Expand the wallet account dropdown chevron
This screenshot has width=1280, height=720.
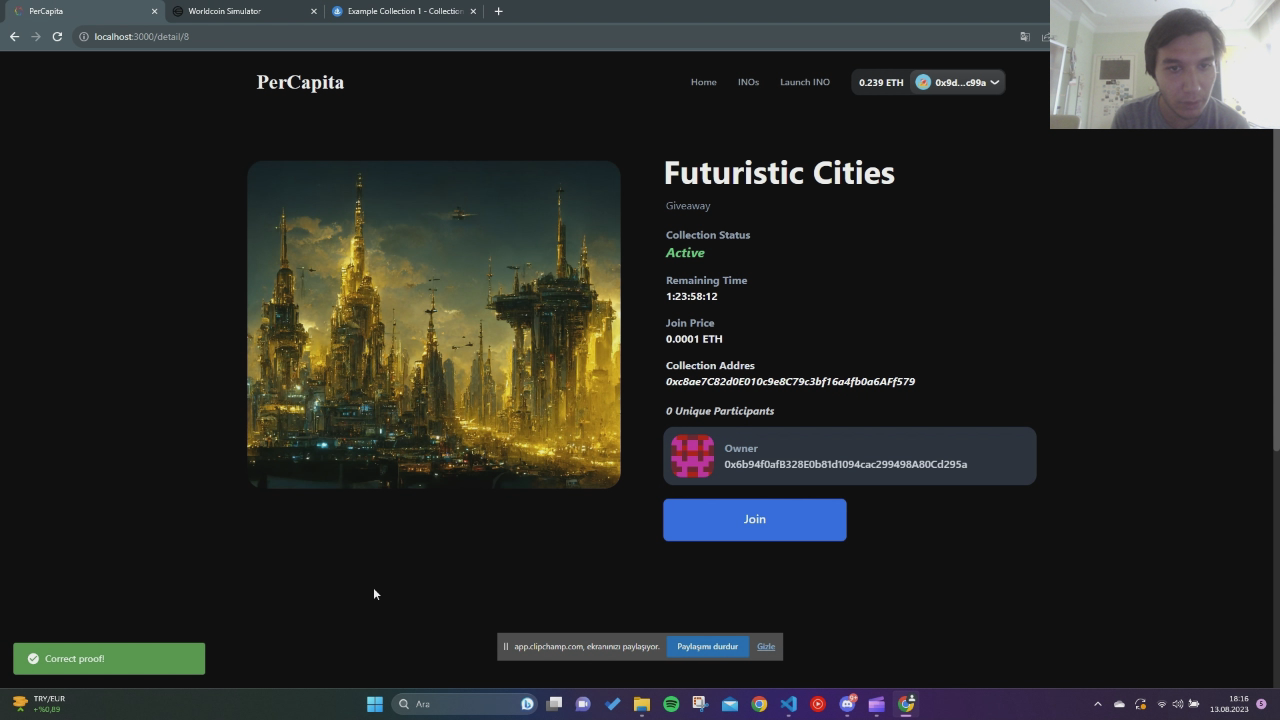(x=994, y=82)
